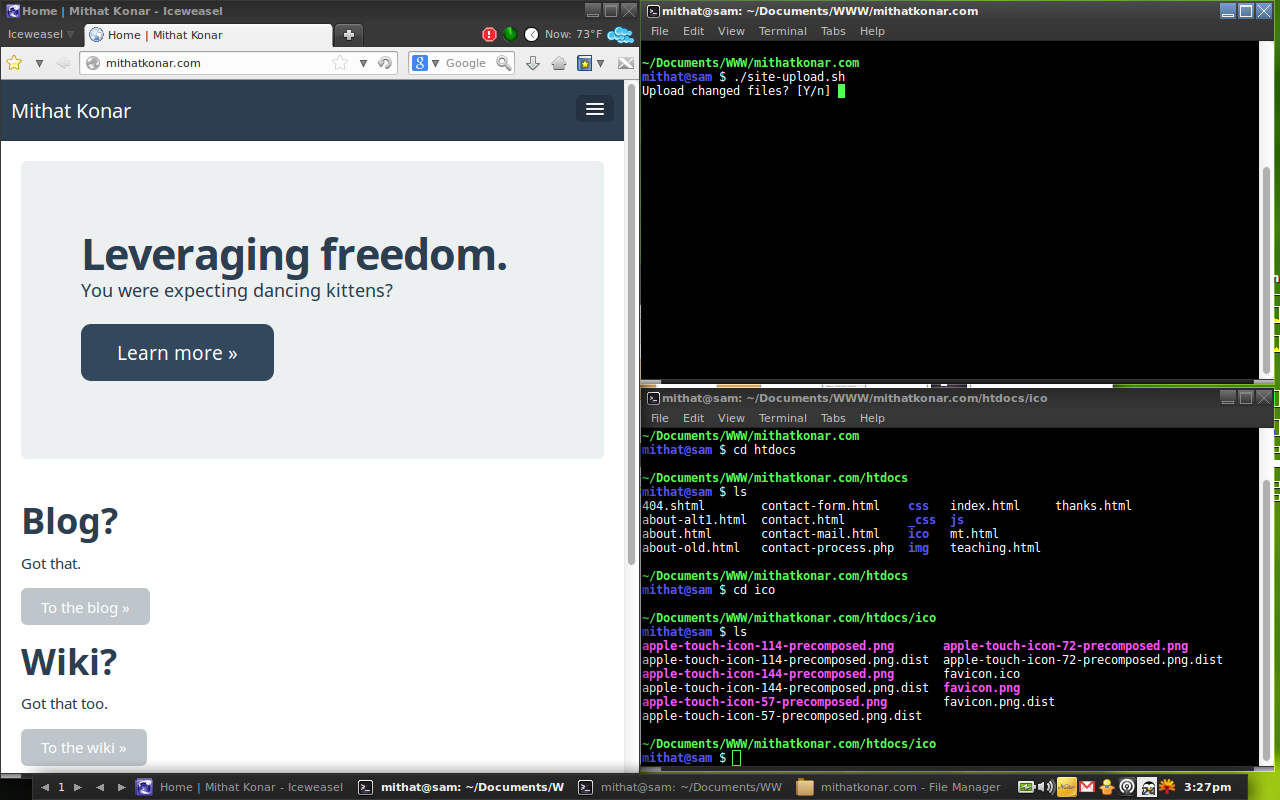The width and height of the screenshot is (1280, 800).
Task: Click the reload icon in the URL bar
Action: coord(384,63)
